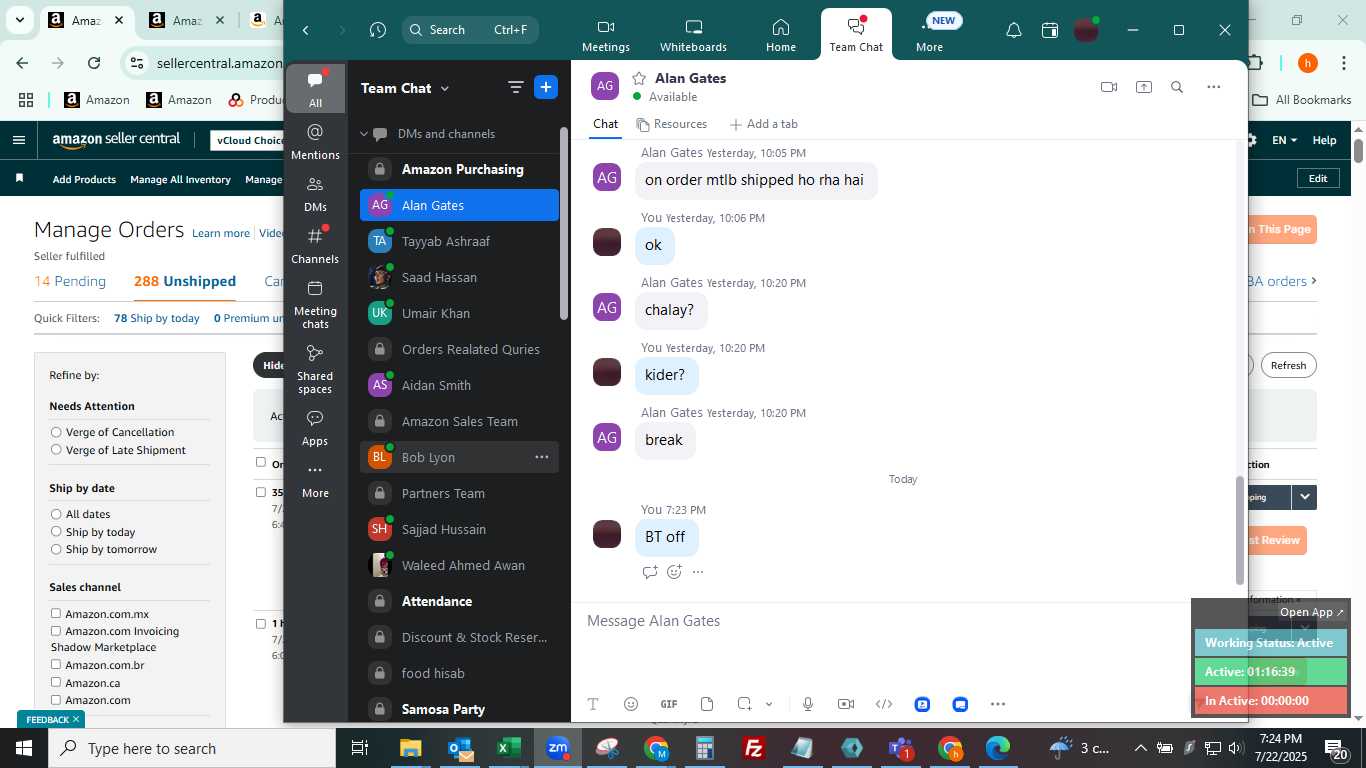Create new chat with plus button
This screenshot has width=1366, height=768.
pos(546,87)
